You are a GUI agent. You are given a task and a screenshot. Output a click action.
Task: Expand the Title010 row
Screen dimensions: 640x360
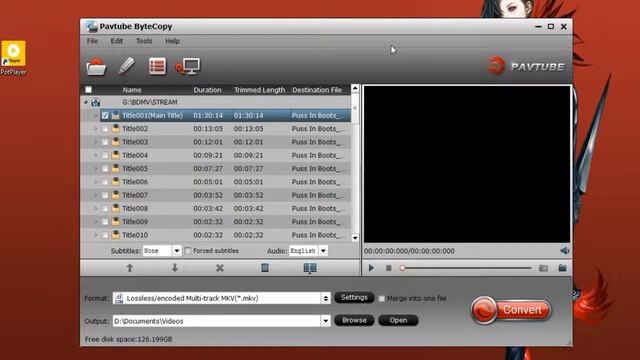96,235
